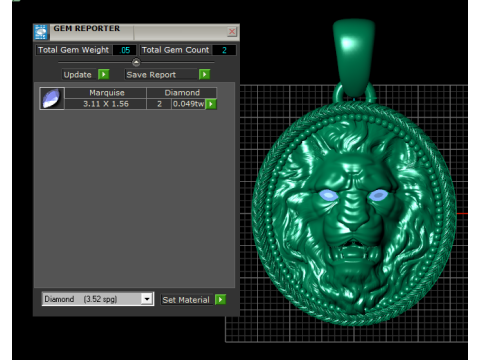Select the pendant bail on the model

coord(354,58)
